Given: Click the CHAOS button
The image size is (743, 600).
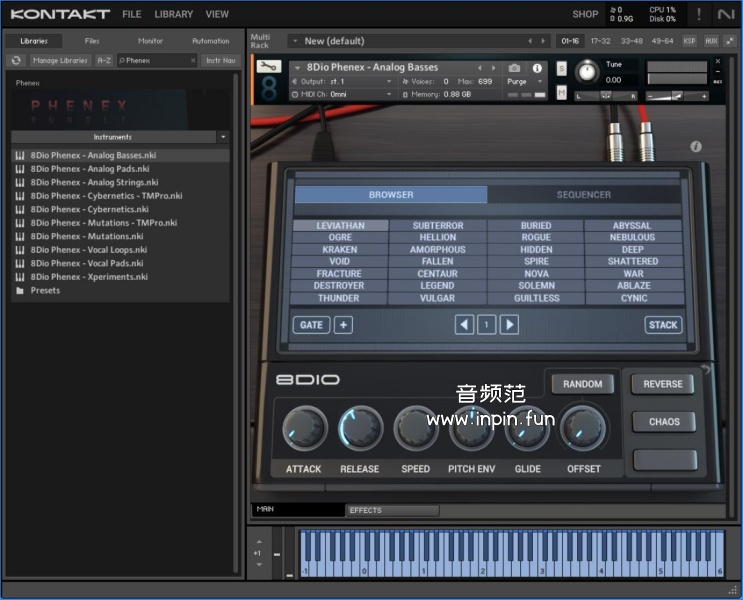Looking at the screenshot, I should coord(663,421).
